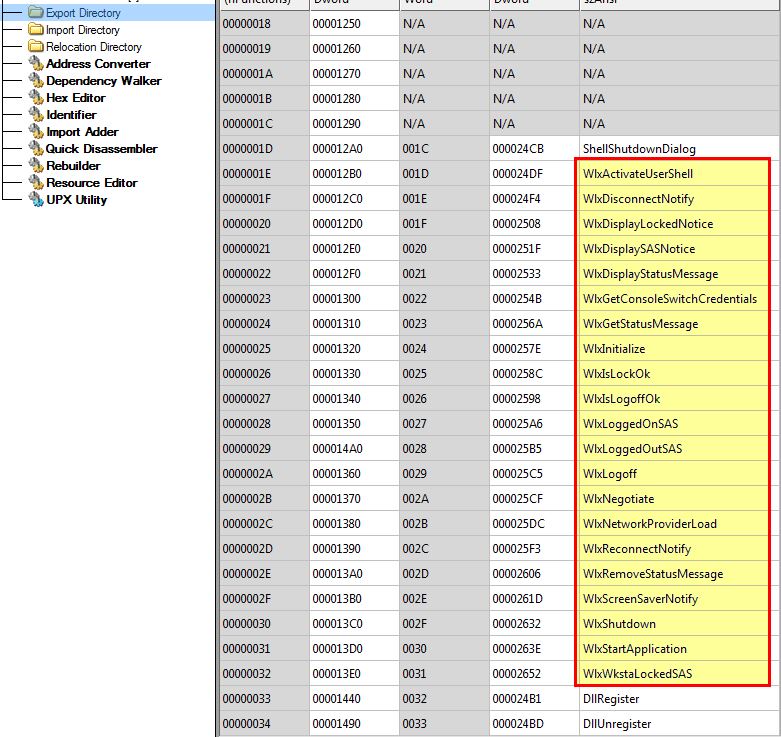Select the DllRegister export name

click(611, 699)
